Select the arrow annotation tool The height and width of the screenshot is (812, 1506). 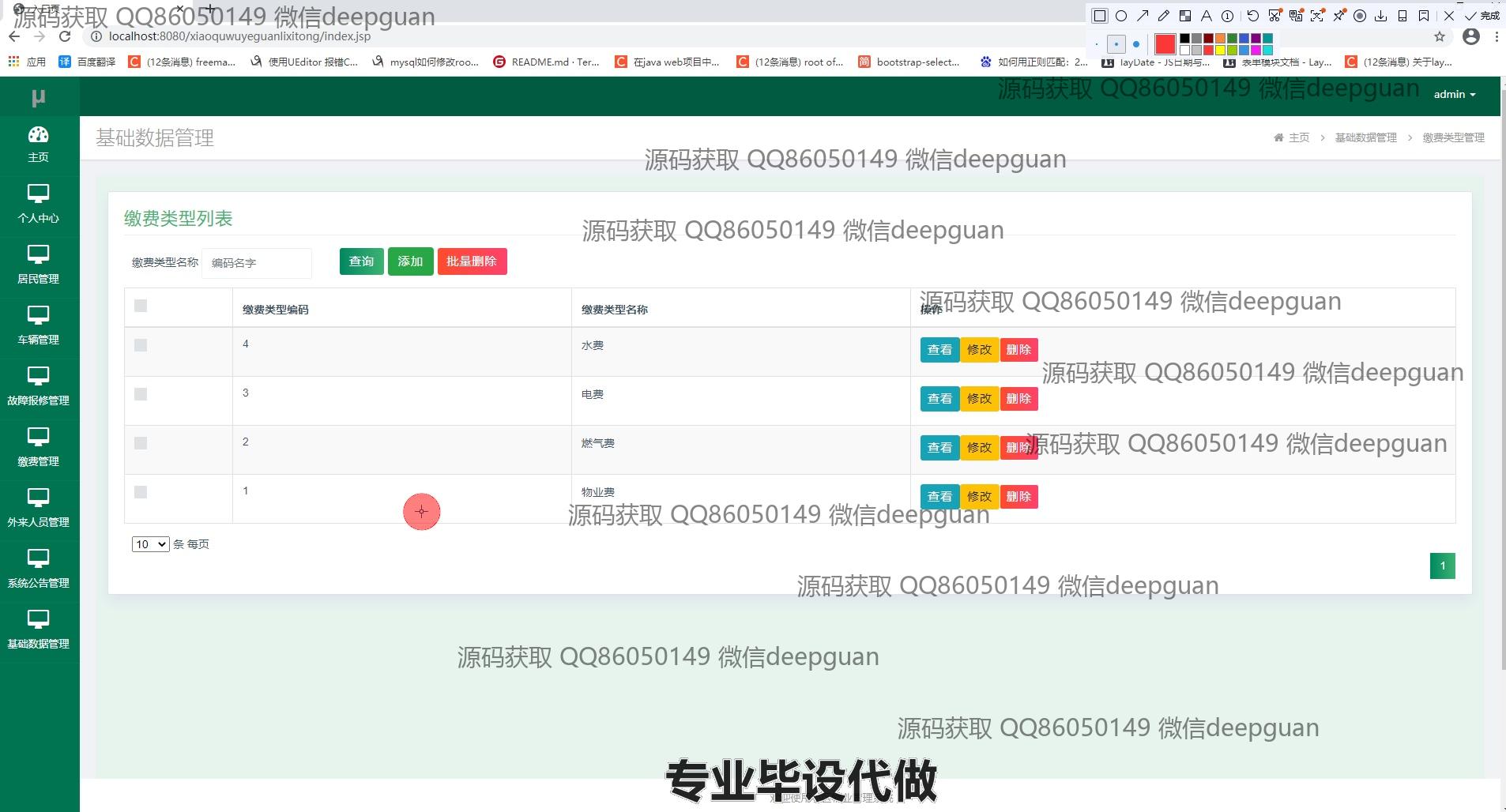pos(1143,16)
